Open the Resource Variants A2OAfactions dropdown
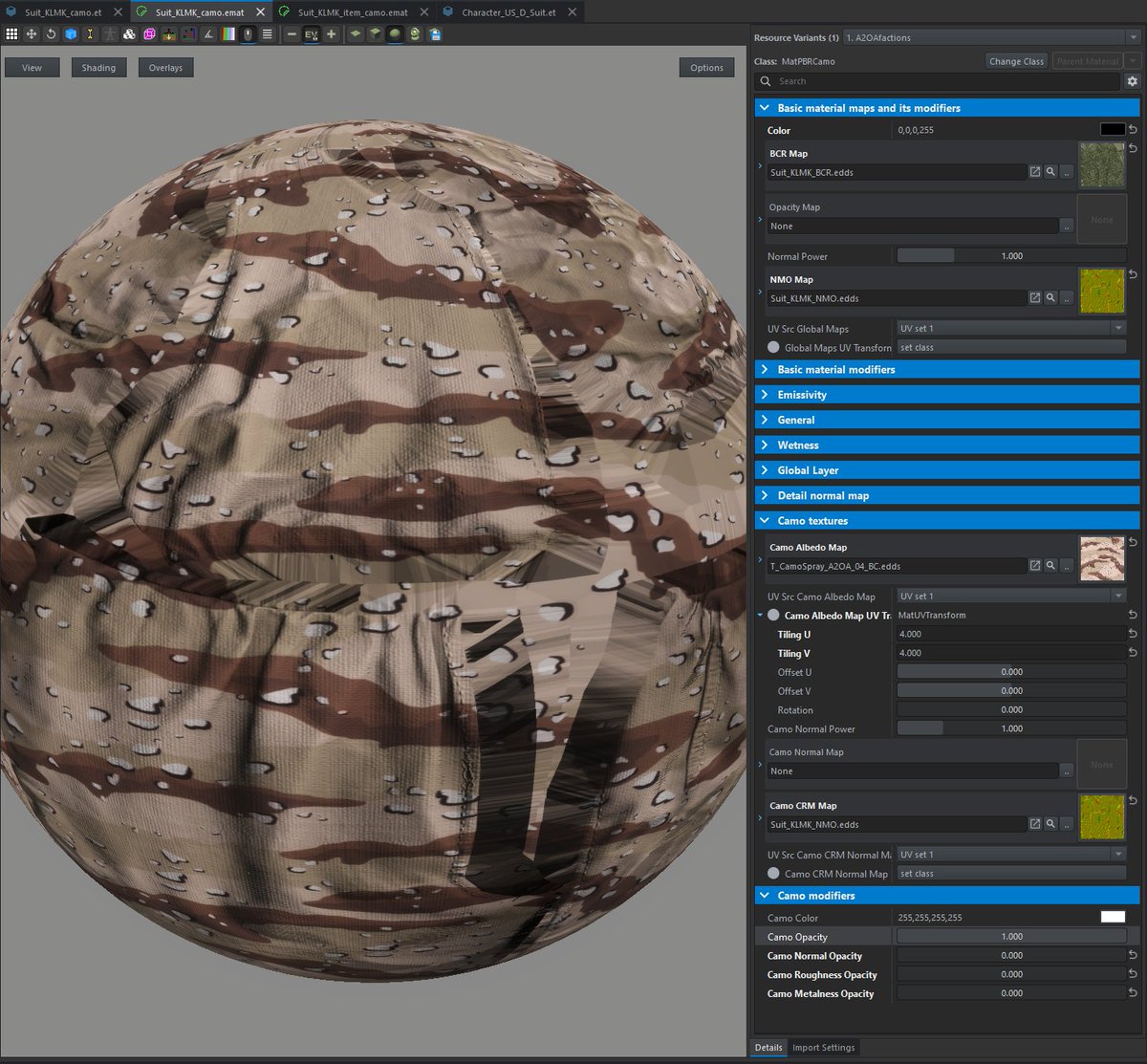The image size is (1147, 1064). (992, 37)
